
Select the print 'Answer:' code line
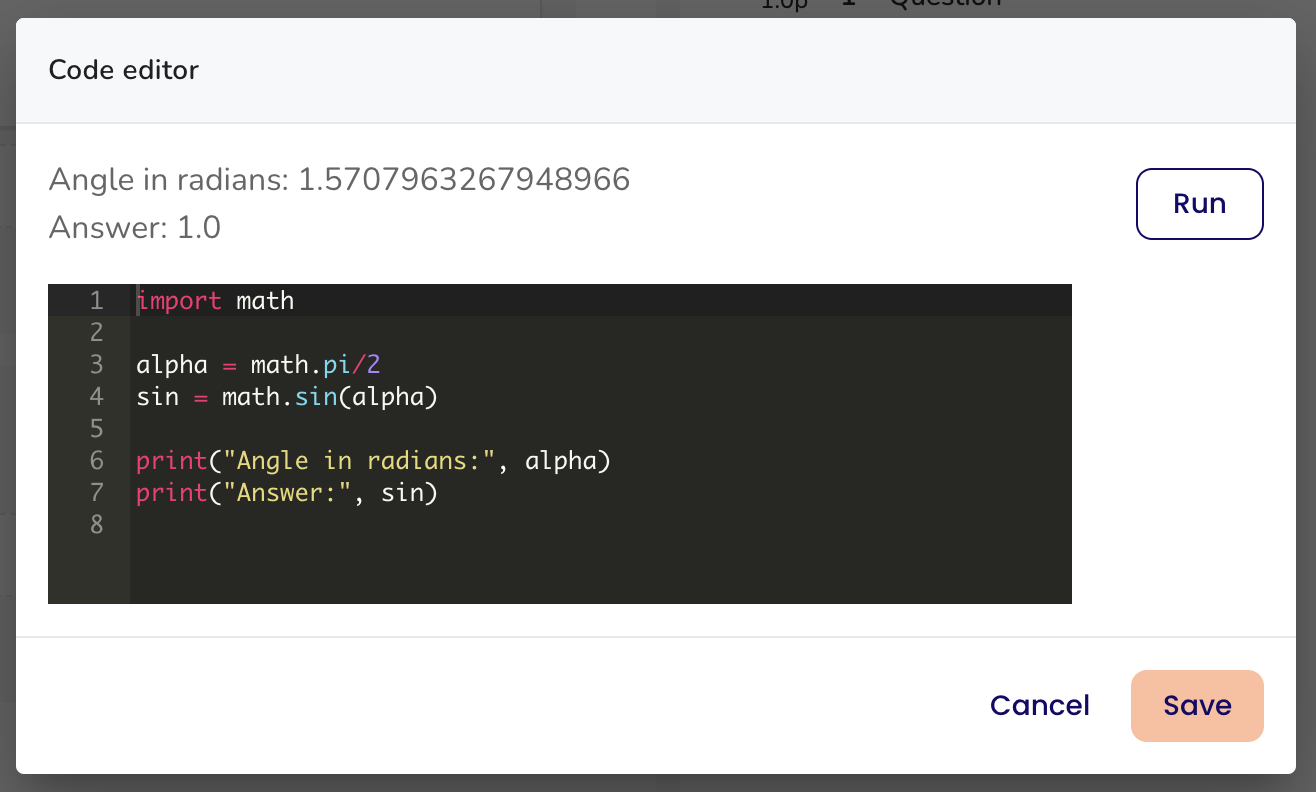(x=287, y=493)
